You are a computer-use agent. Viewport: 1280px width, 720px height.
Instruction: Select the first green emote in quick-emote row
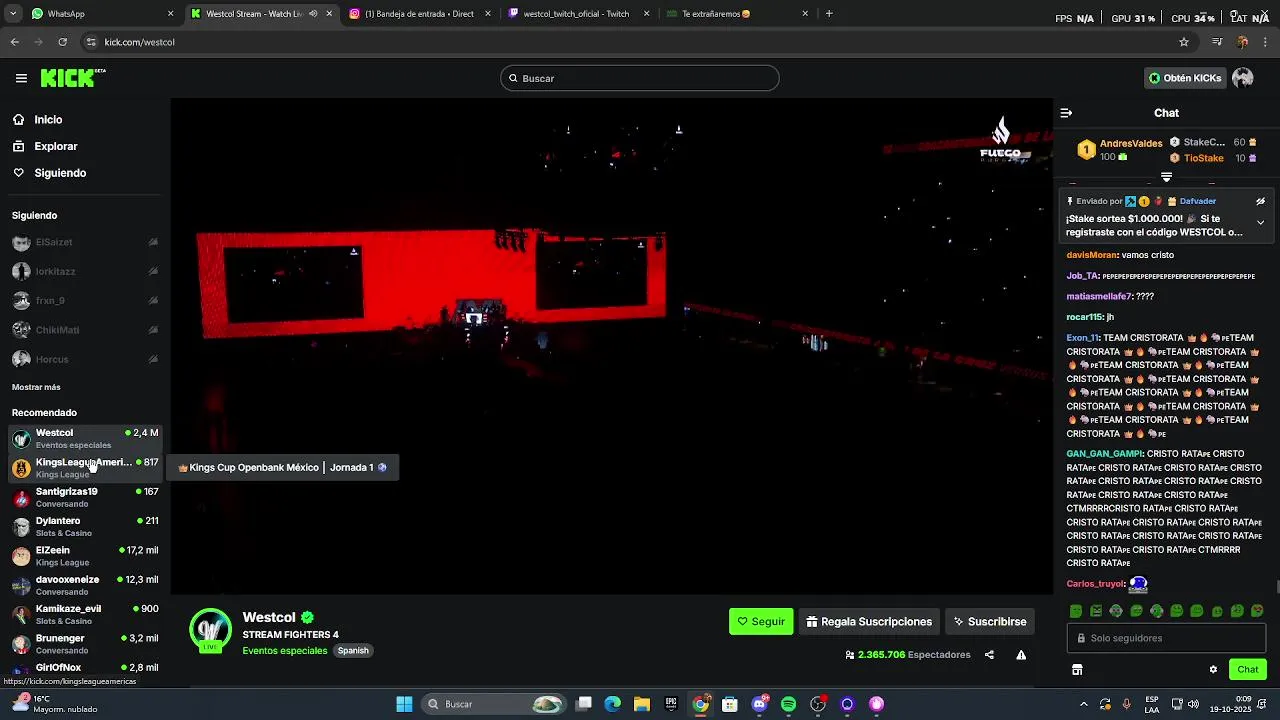(x=1076, y=611)
